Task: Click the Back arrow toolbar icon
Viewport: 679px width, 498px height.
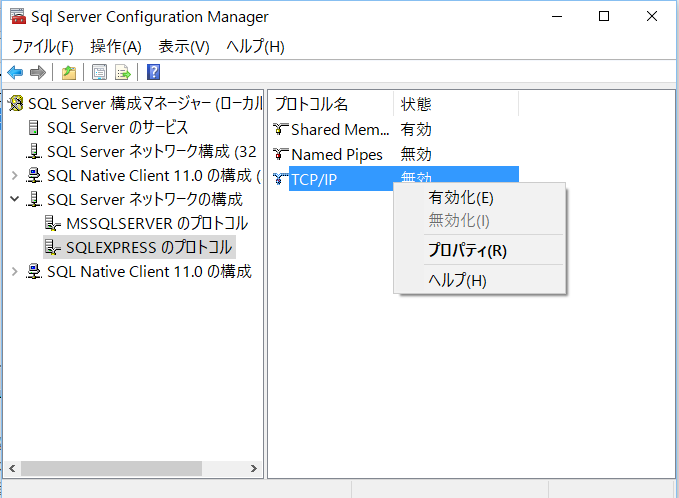Action: coord(15,72)
